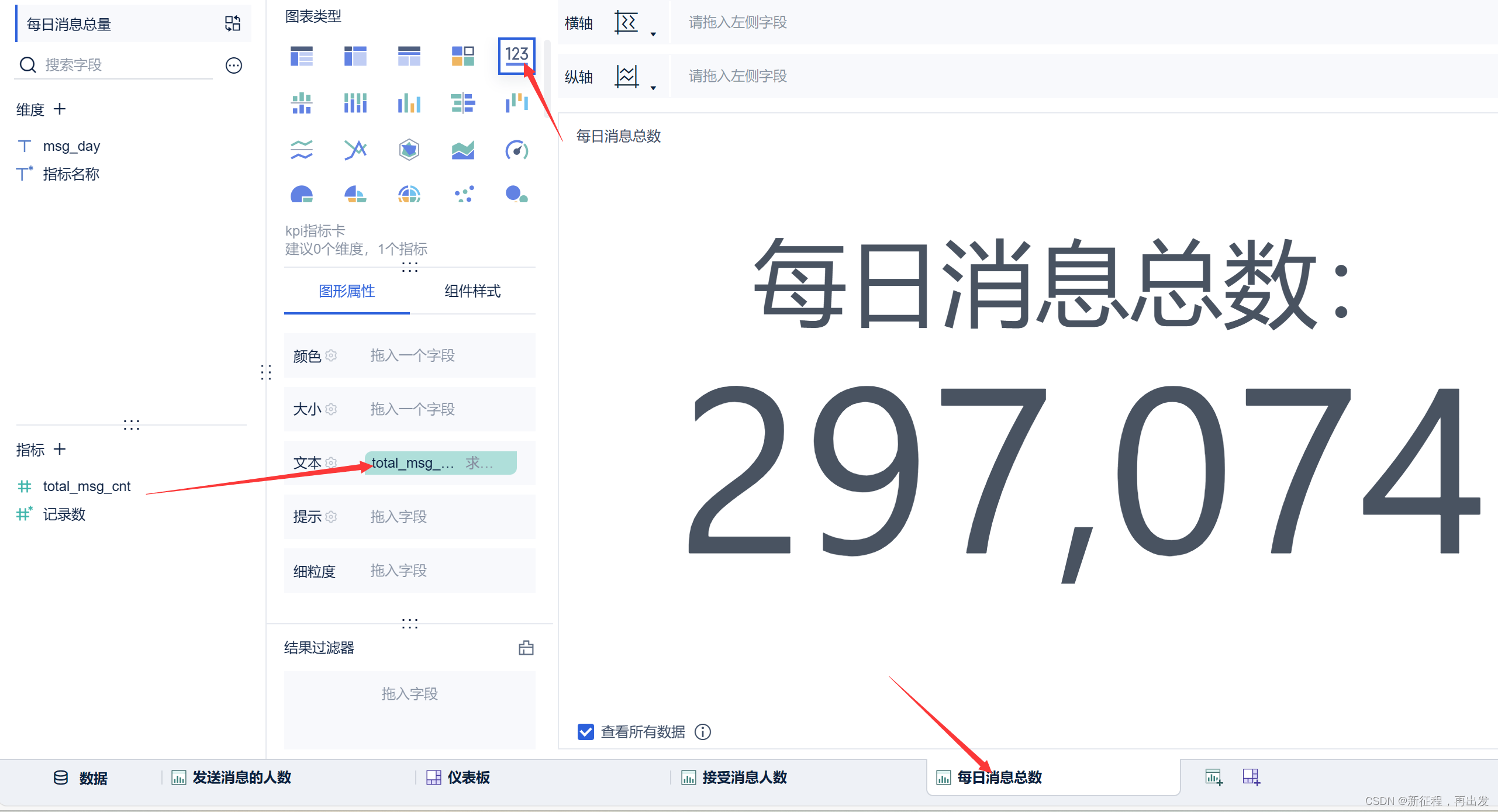The width and height of the screenshot is (1498, 812).
Task: Select the color block table chart icon
Action: [463, 56]
